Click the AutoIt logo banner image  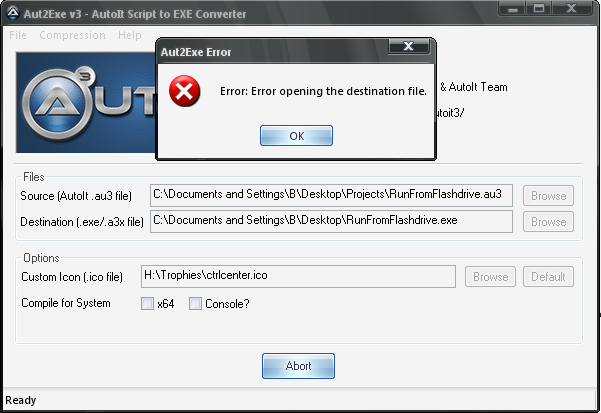coord(86,103)
